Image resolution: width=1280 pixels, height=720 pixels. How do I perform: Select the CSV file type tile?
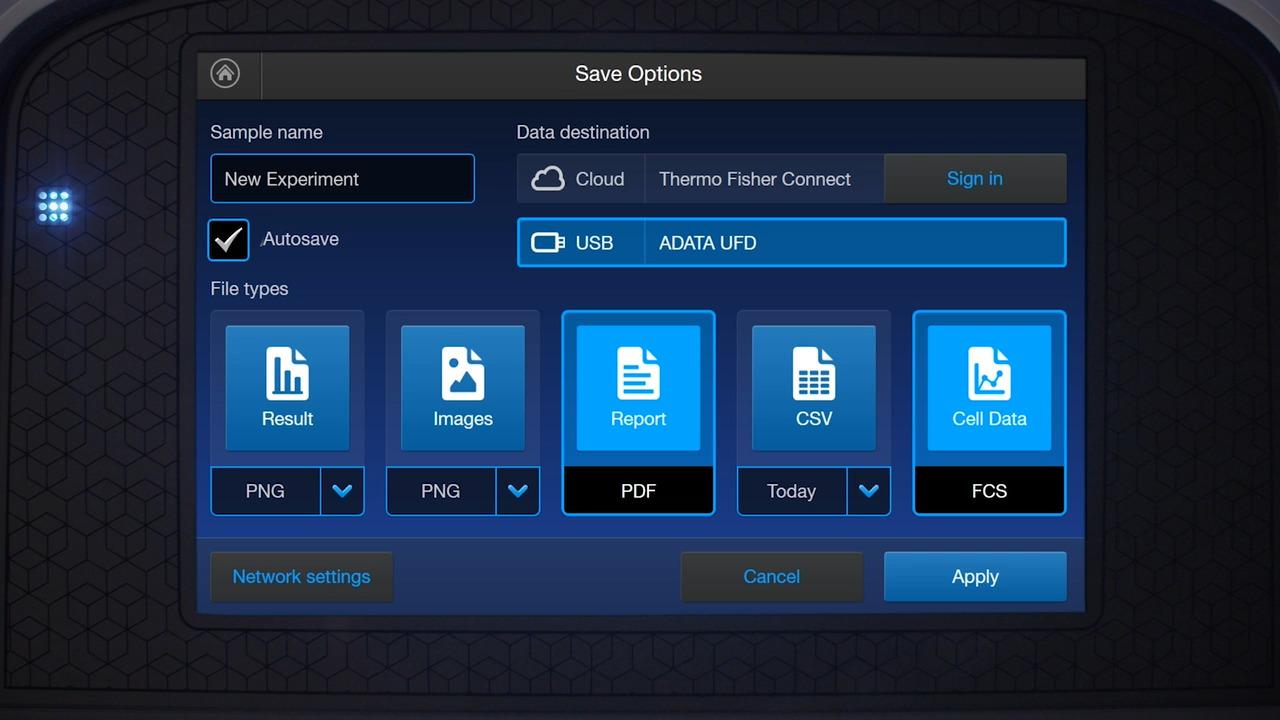(x=813, y=388)
